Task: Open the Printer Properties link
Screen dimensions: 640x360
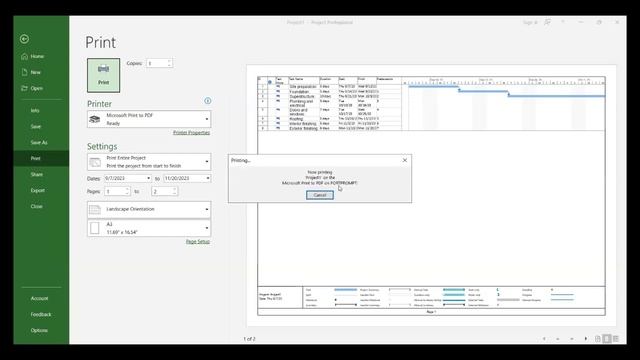Action: (191, 133)
